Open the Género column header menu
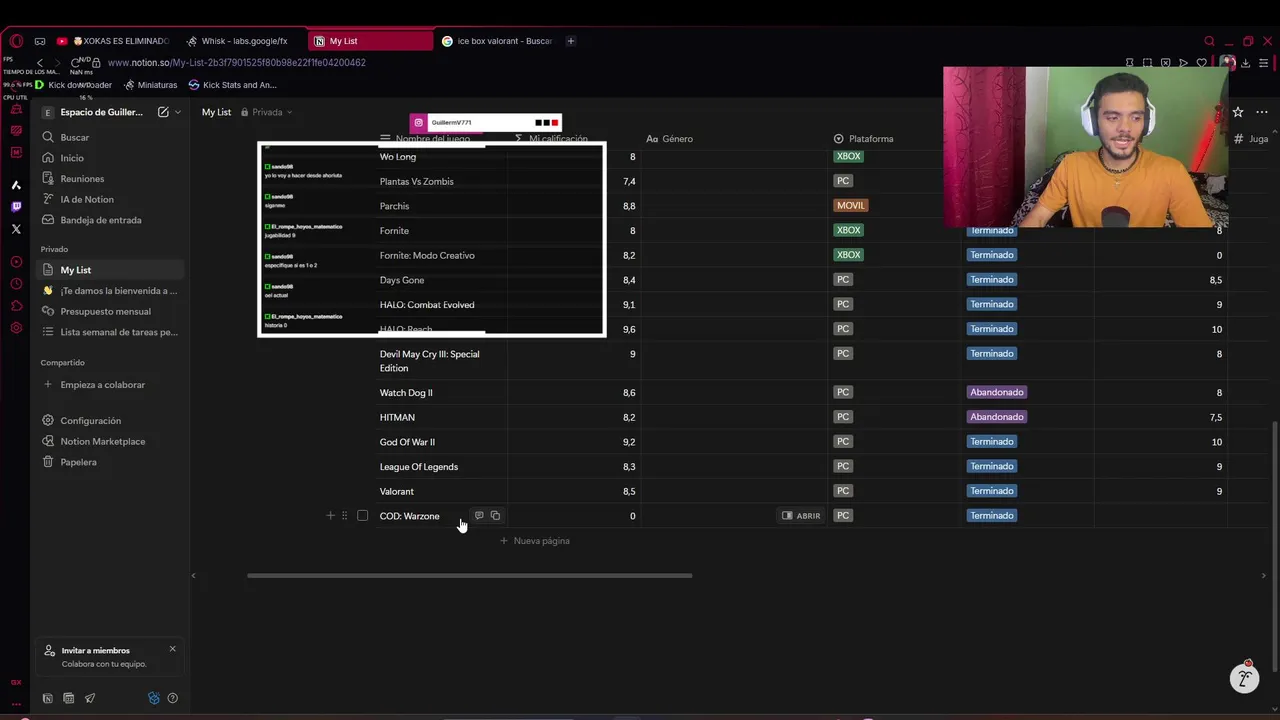Image resolution: width=1280 pixels, height=720 pixels. (x=670, y=139)
